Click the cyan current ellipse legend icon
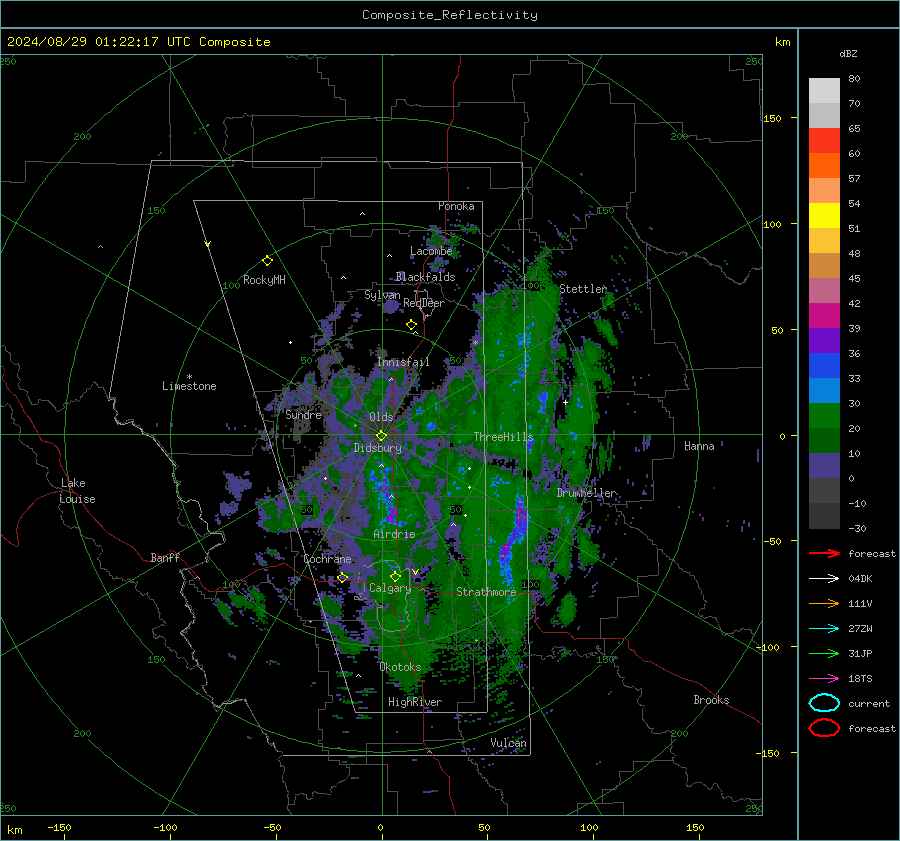Image resolution: width=900 pixels, height=841 pixels. 824,703
